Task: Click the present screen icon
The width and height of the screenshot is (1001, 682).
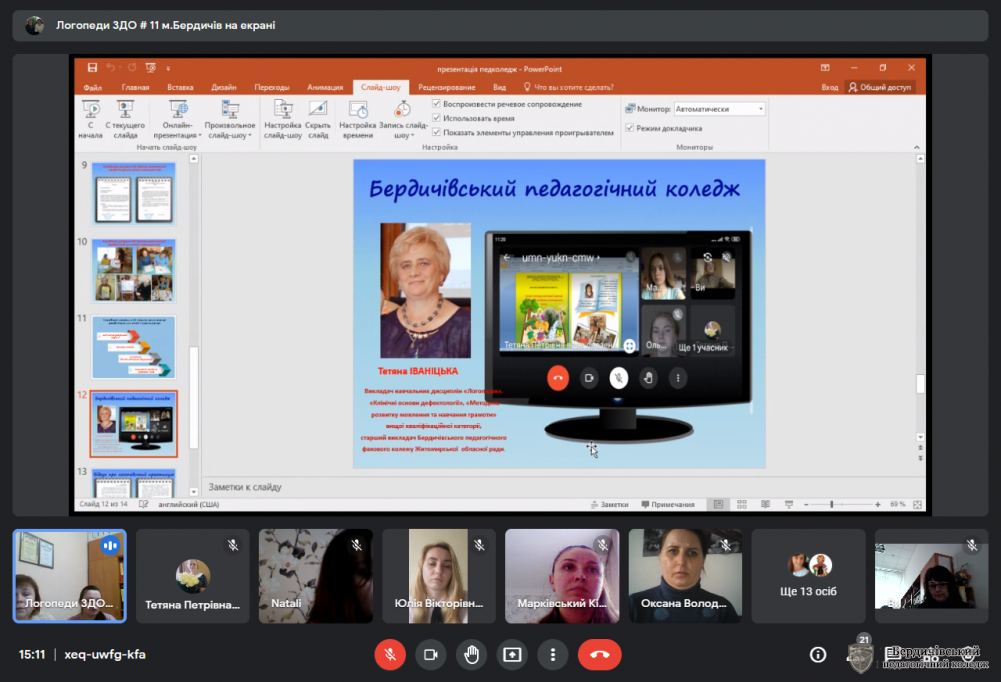Action: 512,654
